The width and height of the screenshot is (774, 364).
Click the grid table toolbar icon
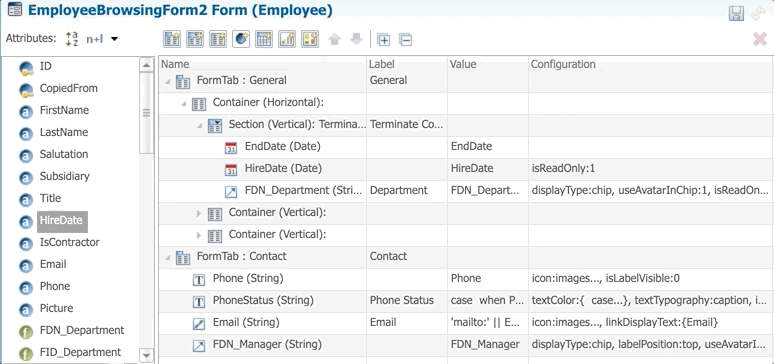264,40
